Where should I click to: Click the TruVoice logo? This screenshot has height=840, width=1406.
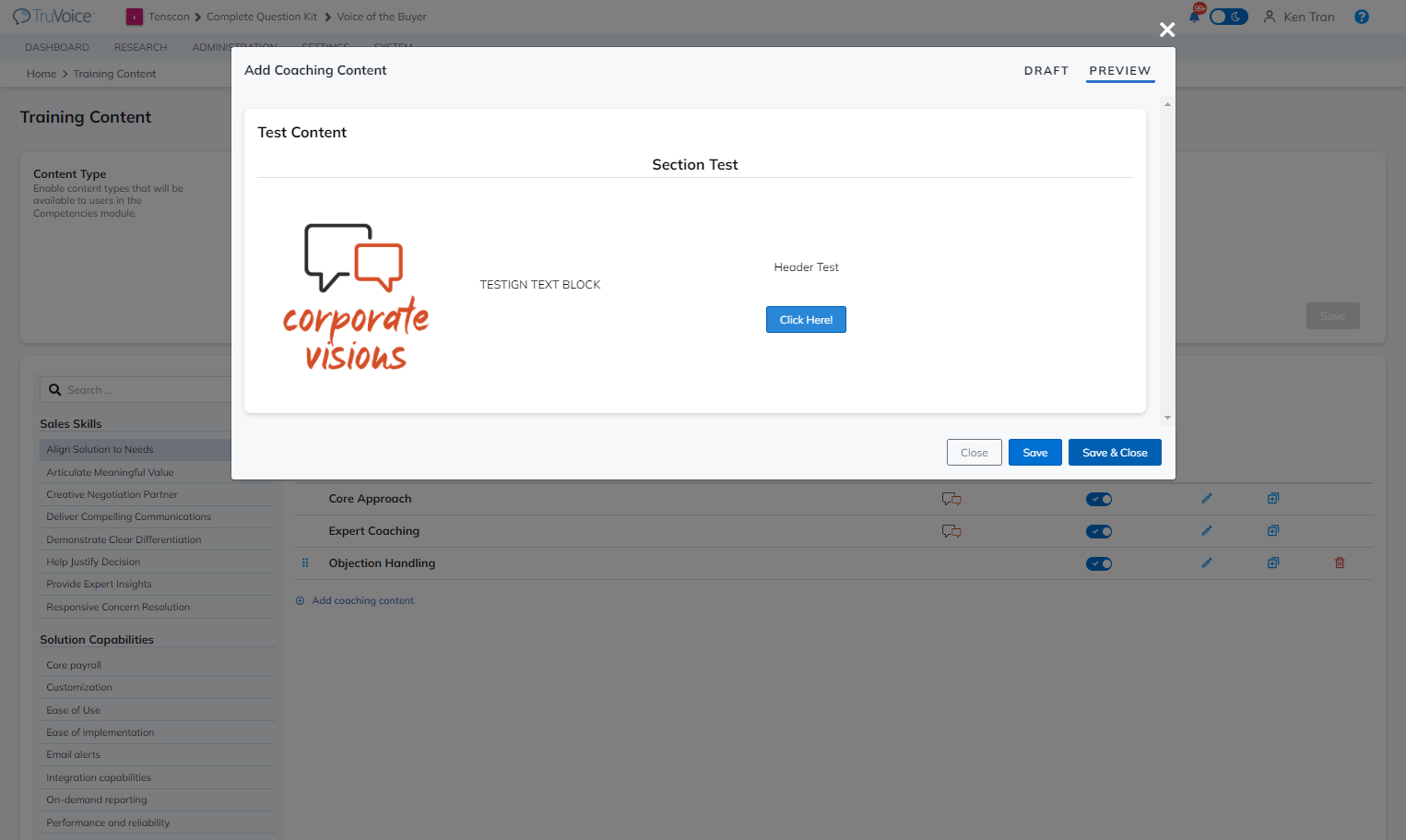53,17
